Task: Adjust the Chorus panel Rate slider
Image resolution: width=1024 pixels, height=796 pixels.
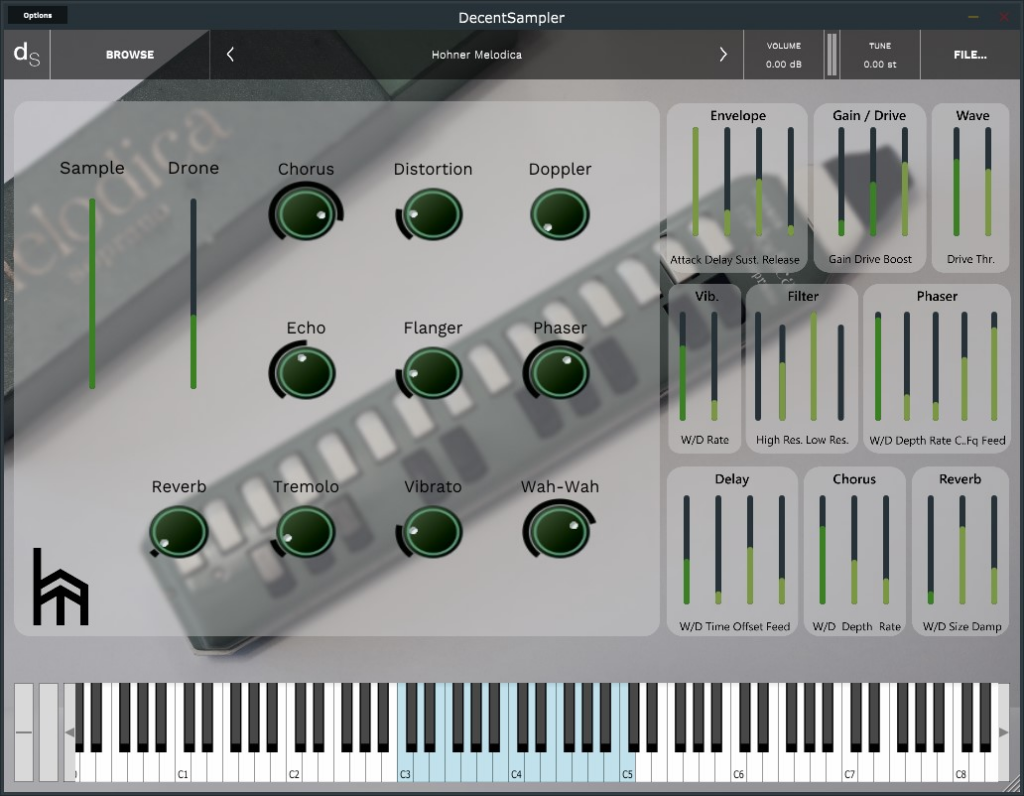Action: tap(886, 550)
